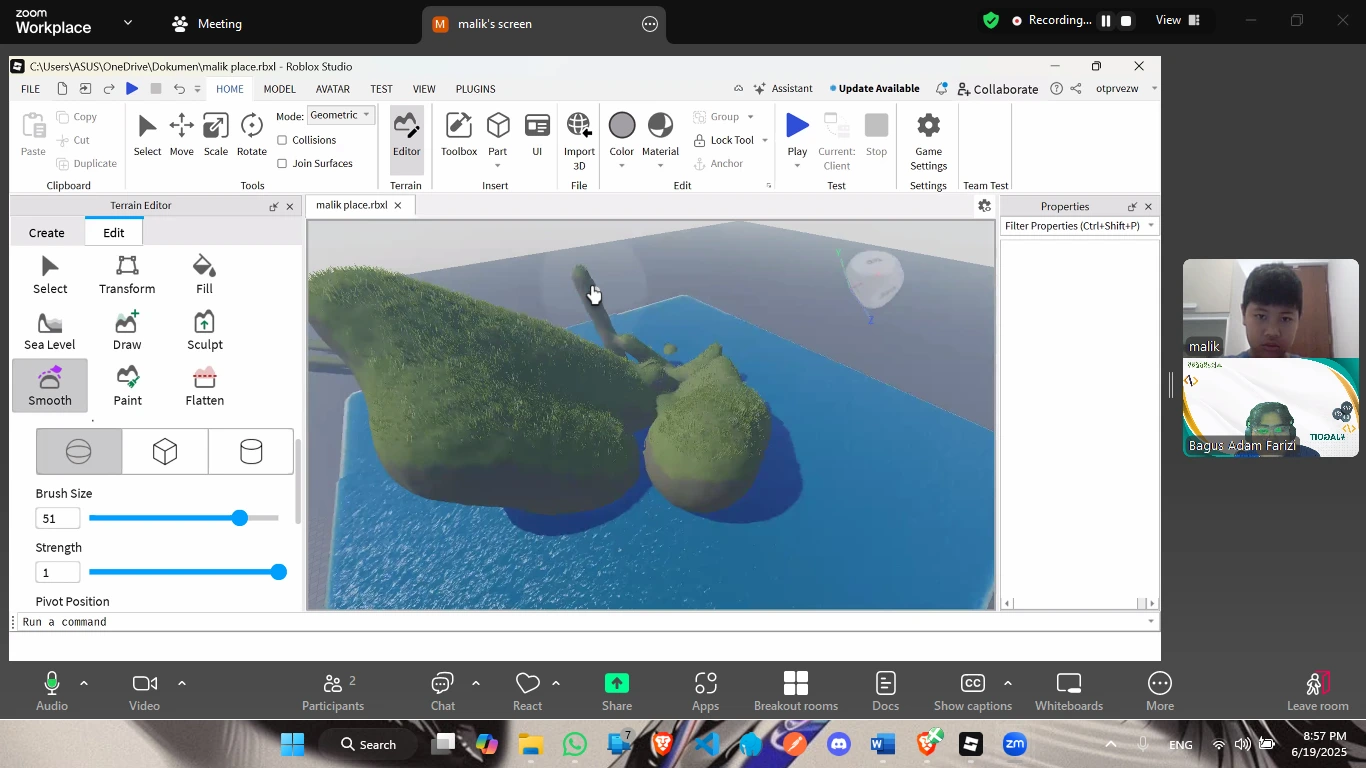The height and width of the screenshot is (768, 1366).
Task: Click the Run a command bar
Action: 200,621
